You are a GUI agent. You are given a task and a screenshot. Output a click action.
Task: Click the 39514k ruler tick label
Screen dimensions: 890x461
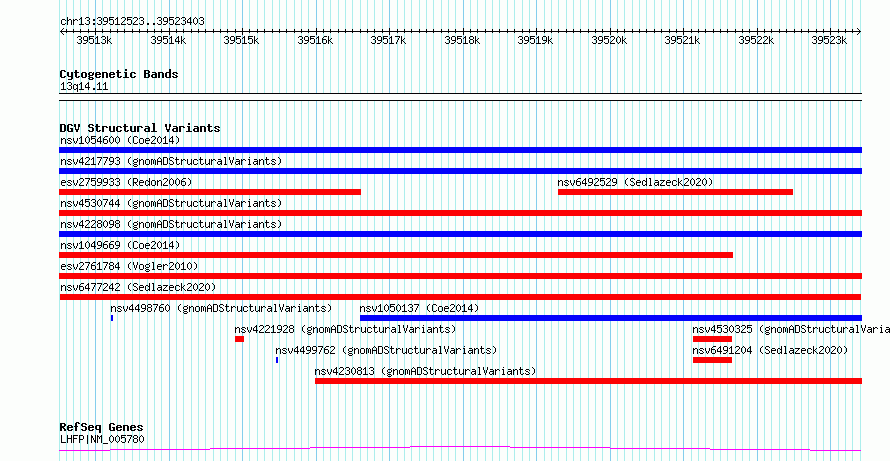coord(168,40)
